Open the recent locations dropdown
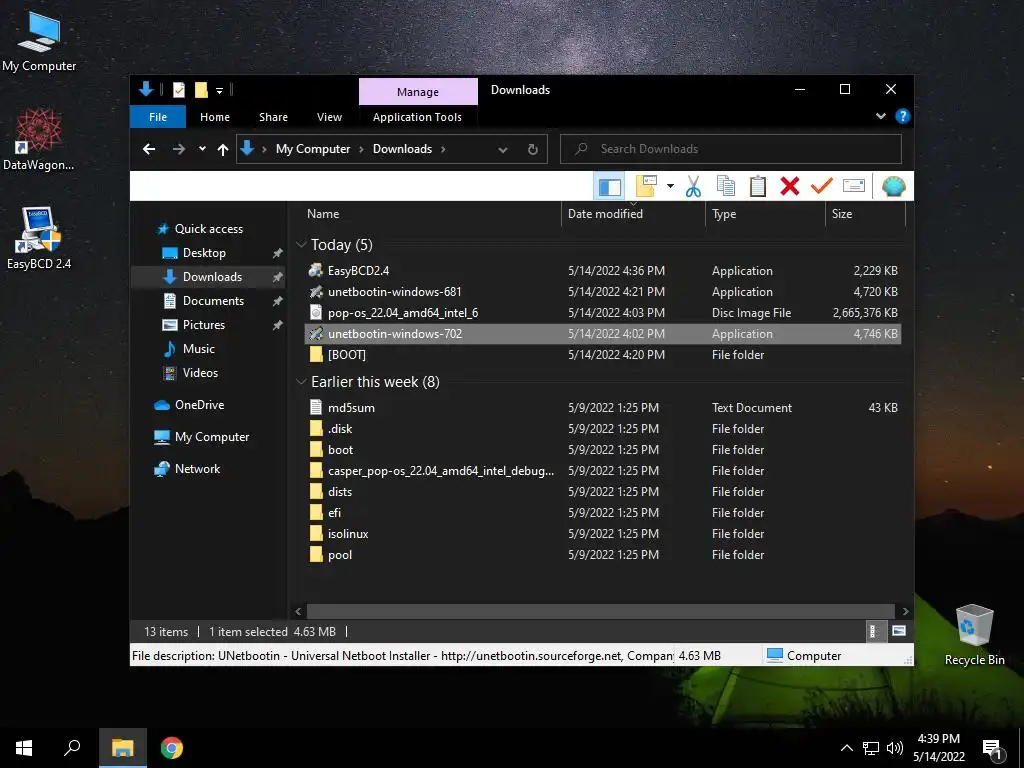This screenshot has width=1024, height=768. point(202,149)
